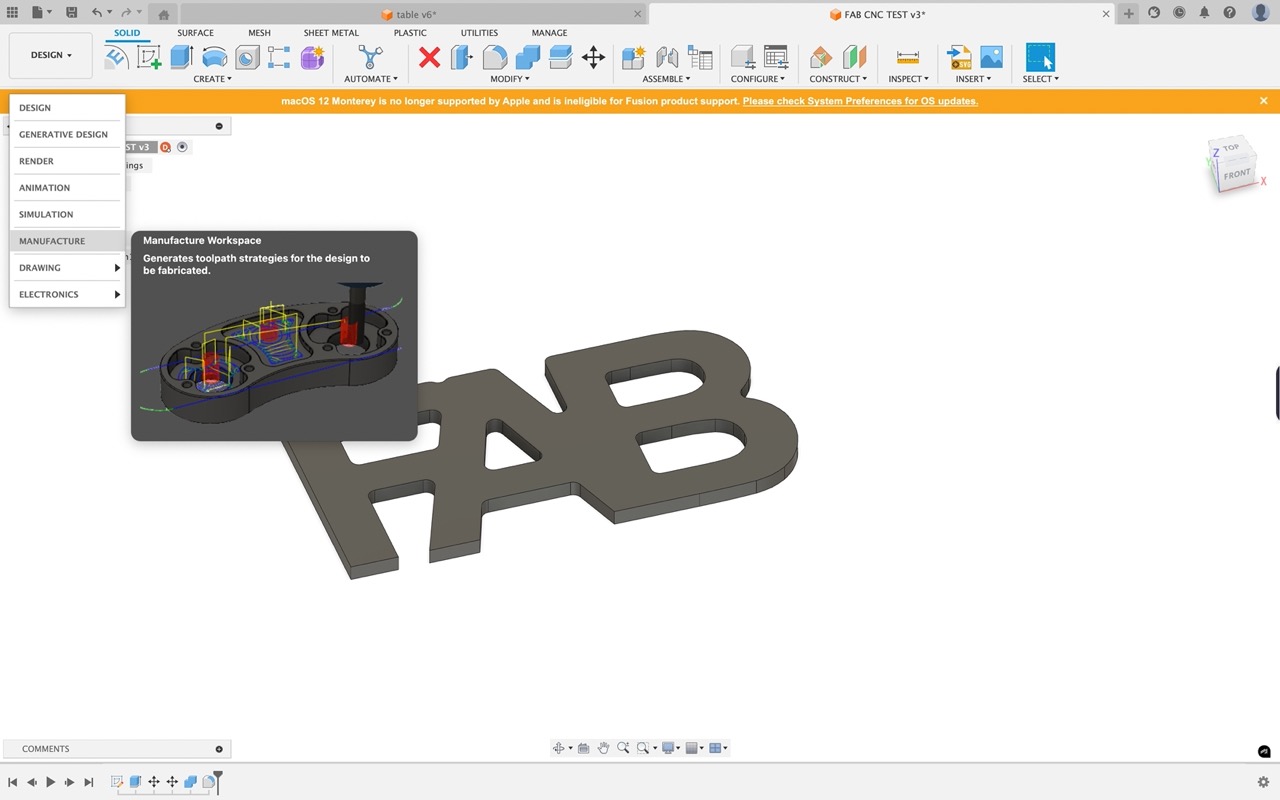1280x800 pixels.
Task: Open Display Settings dropdown
Action: tap(669, 748)
